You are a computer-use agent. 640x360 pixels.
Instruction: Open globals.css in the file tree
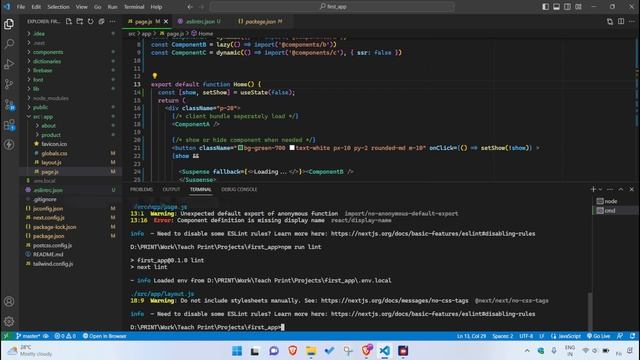pos(54,153)
